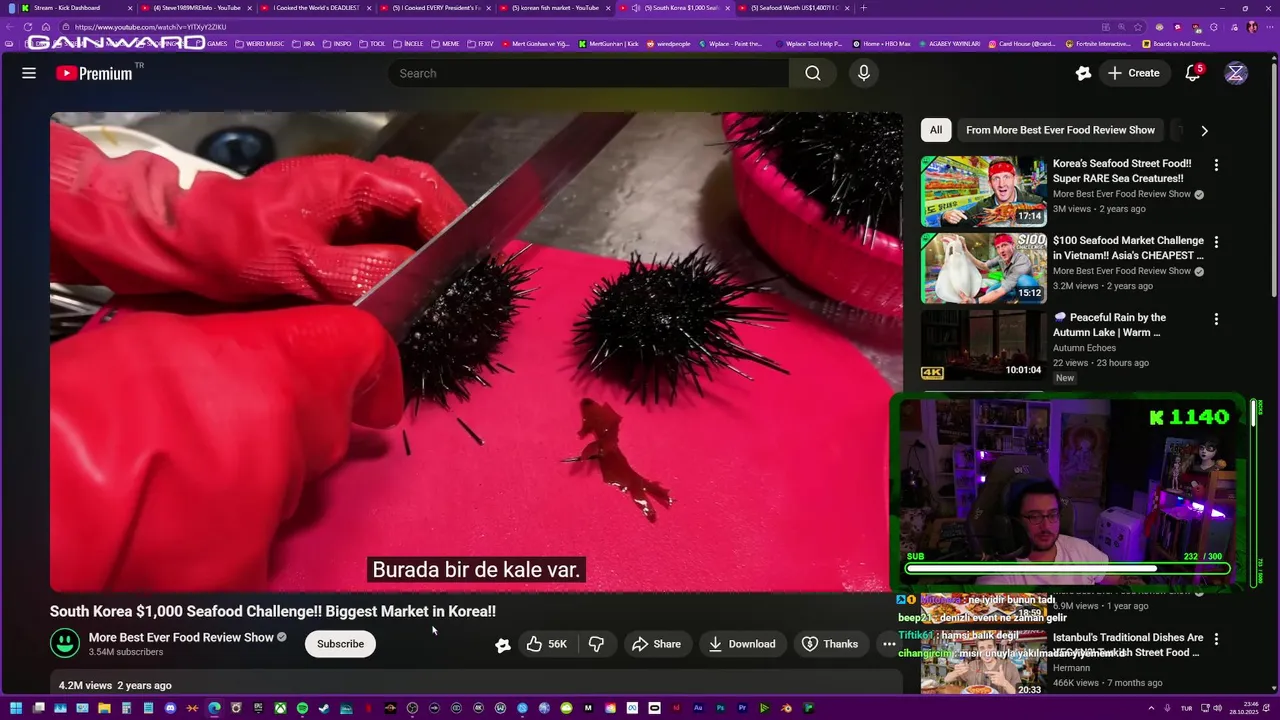Image resolution: width=1280 pixels, height=720 pixels.
Task: Open the Korea's Seafood Street Food title link
Action: (x=1122, y=170)
